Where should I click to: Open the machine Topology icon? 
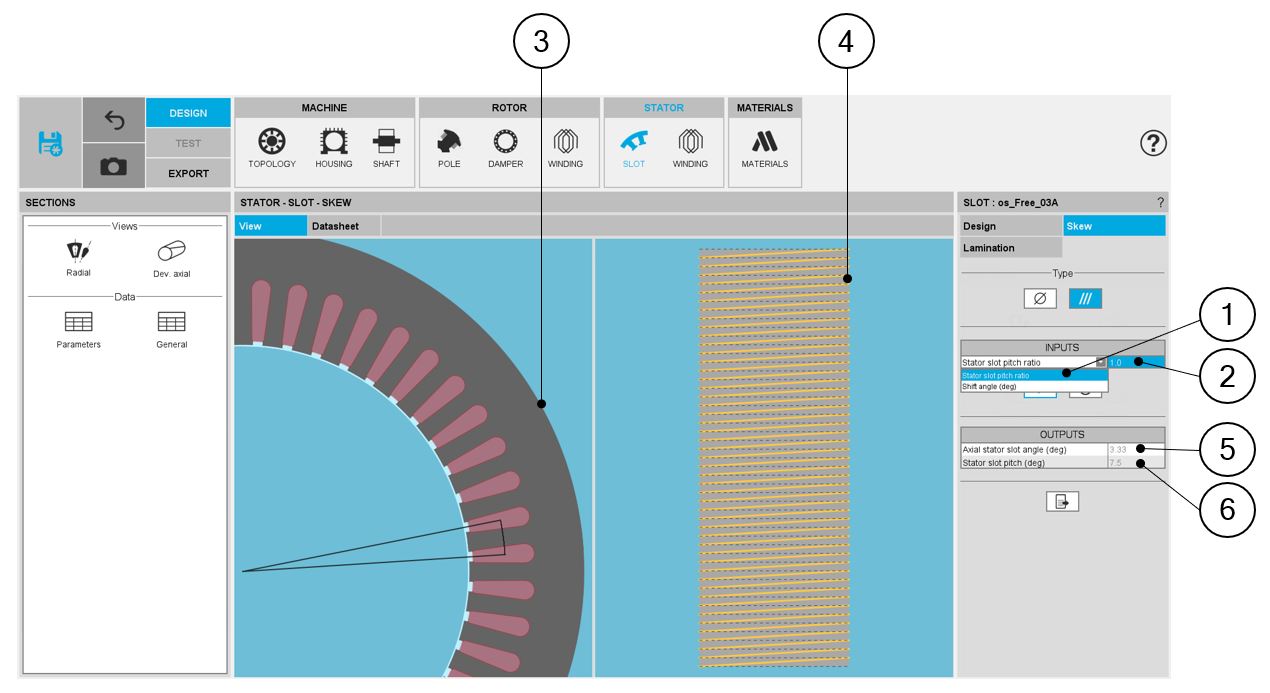pos(272,147)
